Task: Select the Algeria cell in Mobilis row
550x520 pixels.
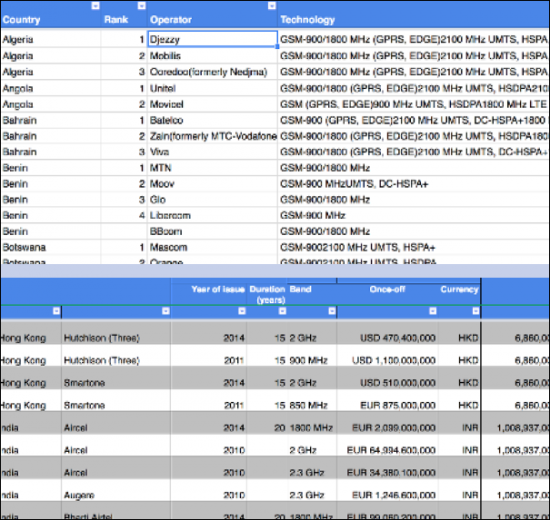Action: coord(51,55)
